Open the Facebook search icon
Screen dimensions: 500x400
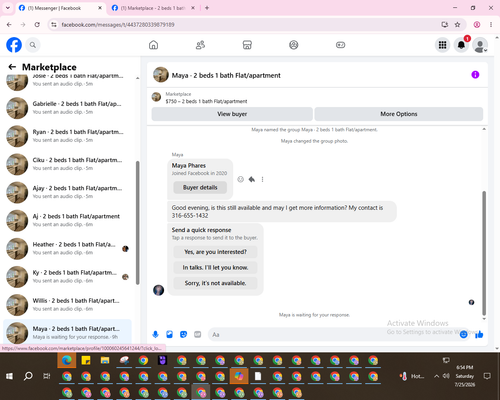[x=33, y=45]
